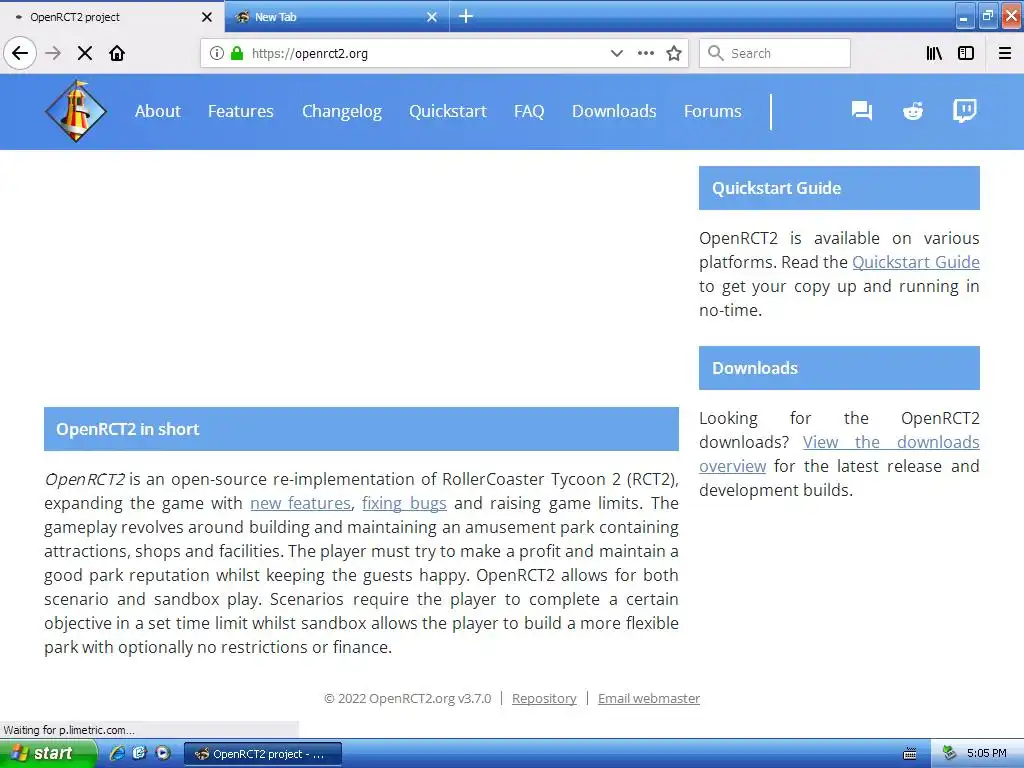Image resolution: width=1024 pixels, height=768 pixels.
Task: Click the Downloads panel header
Action: click(839, 368)
